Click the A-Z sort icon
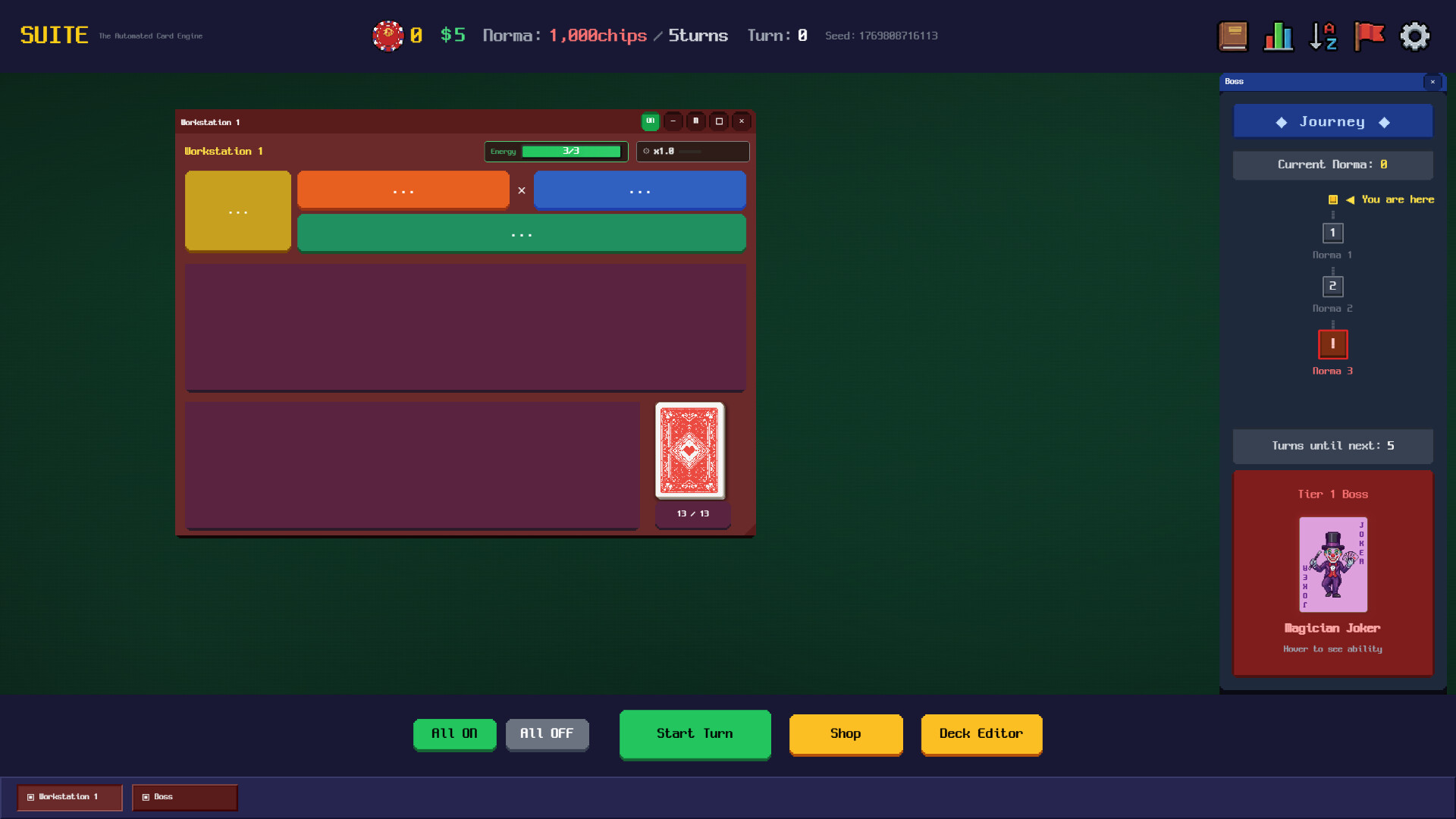This screenshot has width=1456, height=819. click(x=1324, y=36)
